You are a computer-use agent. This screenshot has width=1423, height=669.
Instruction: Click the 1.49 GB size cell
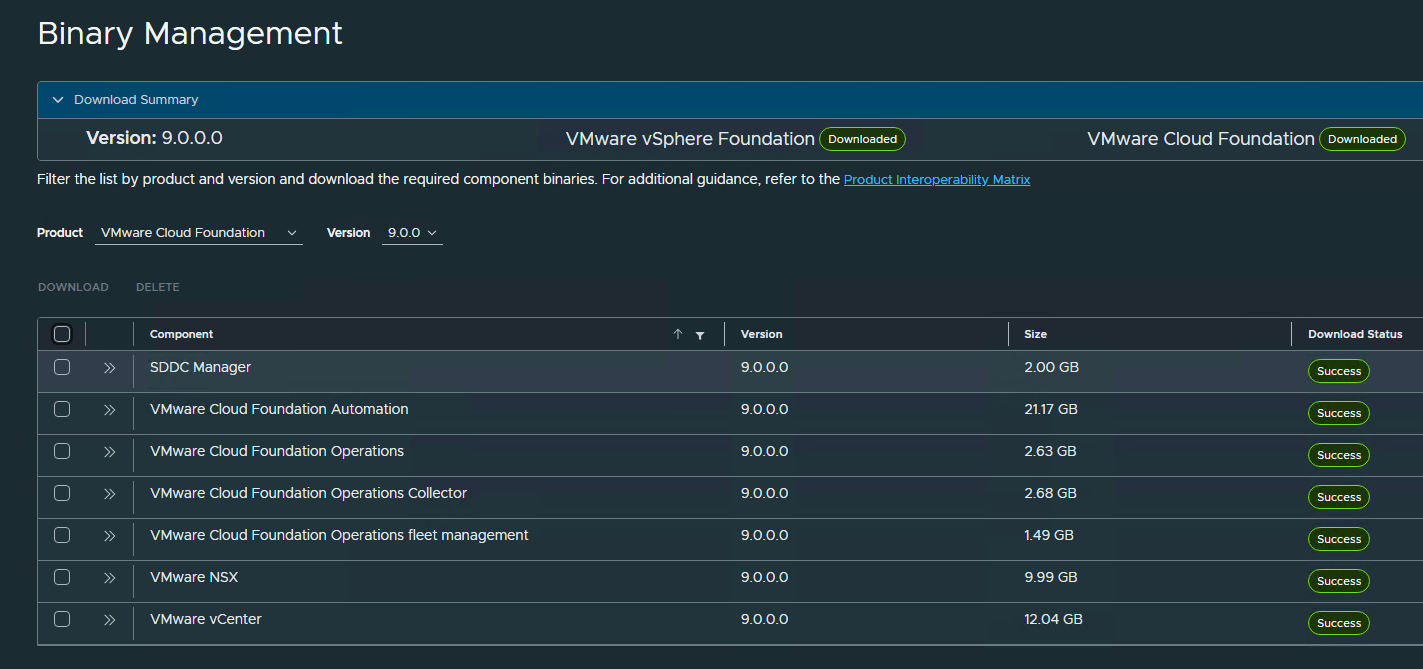click(x=1049, y=535)
